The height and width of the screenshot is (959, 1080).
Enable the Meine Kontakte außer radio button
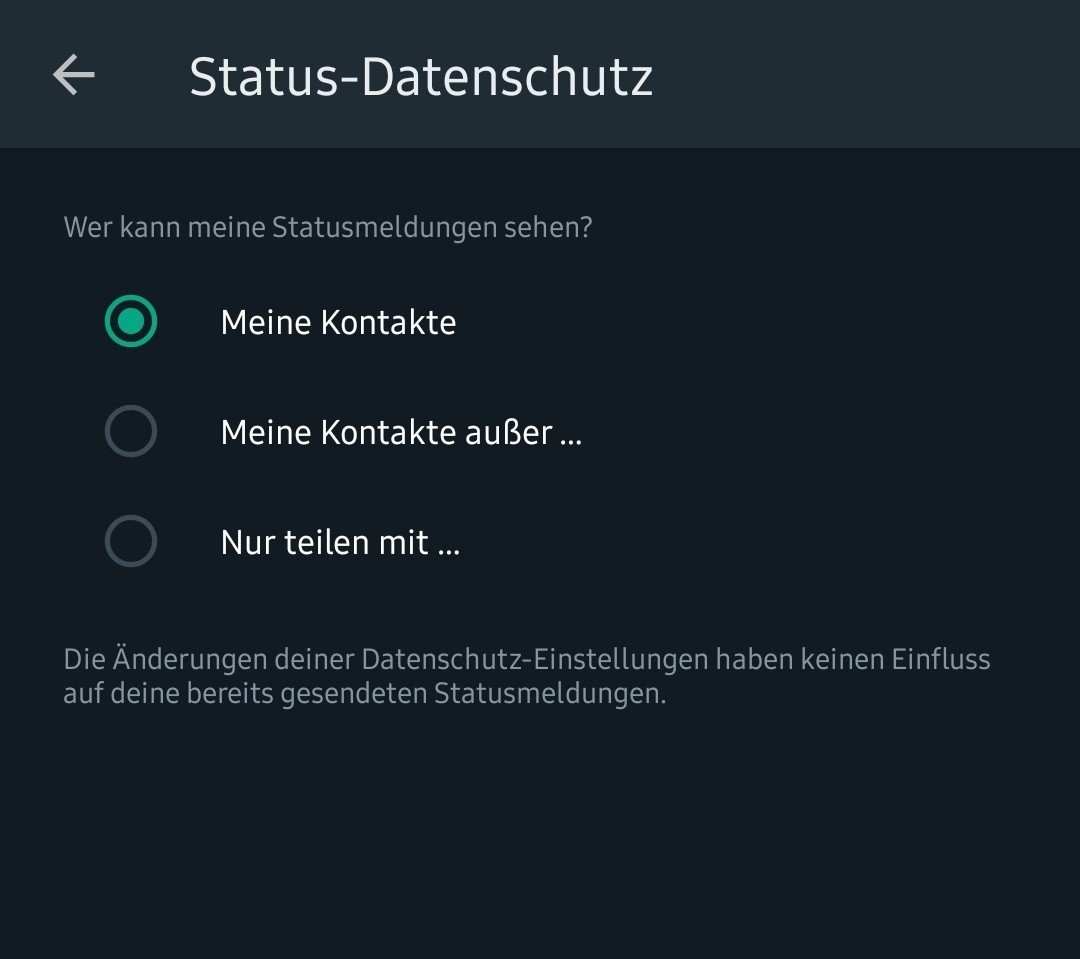[x=131, y=432]
